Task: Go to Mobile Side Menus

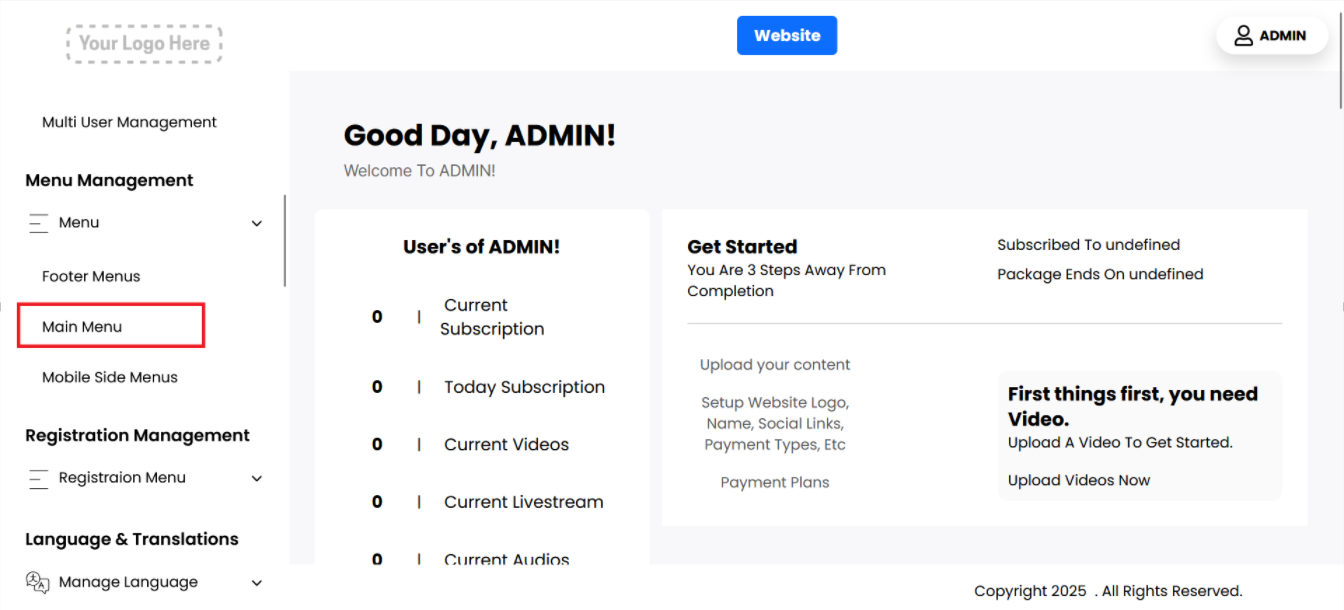Action: [x=110, y=377]
